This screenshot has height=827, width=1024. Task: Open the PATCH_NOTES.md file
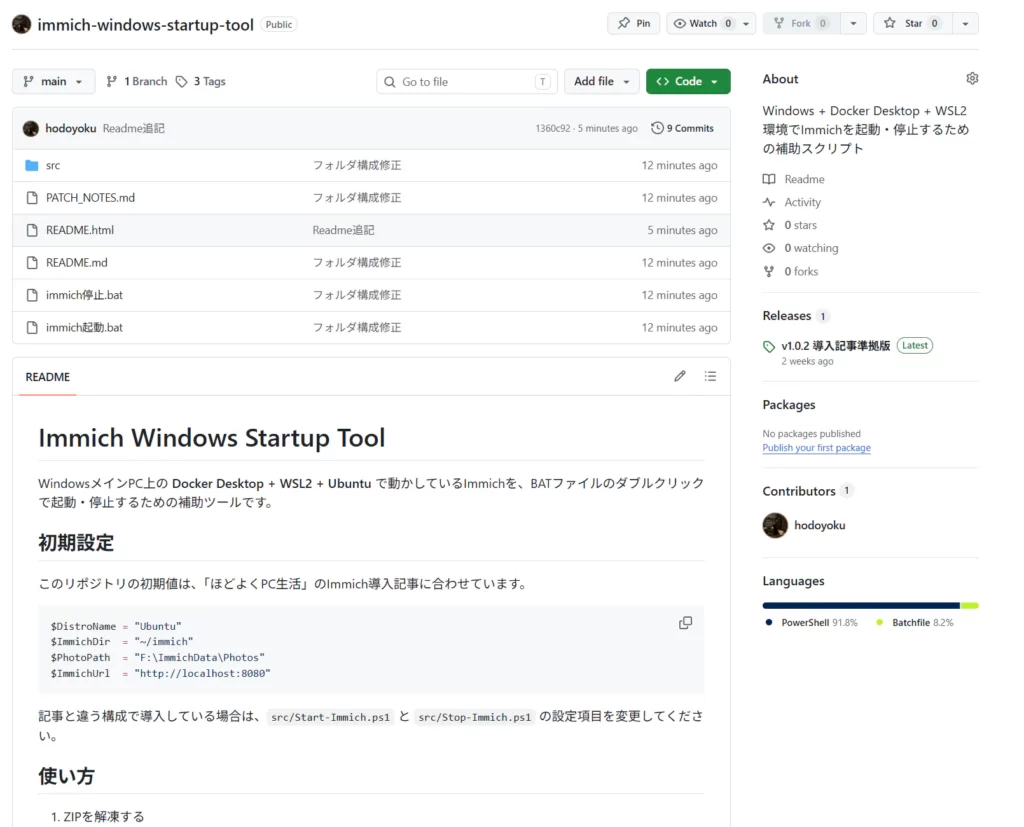tap(90, 198)
